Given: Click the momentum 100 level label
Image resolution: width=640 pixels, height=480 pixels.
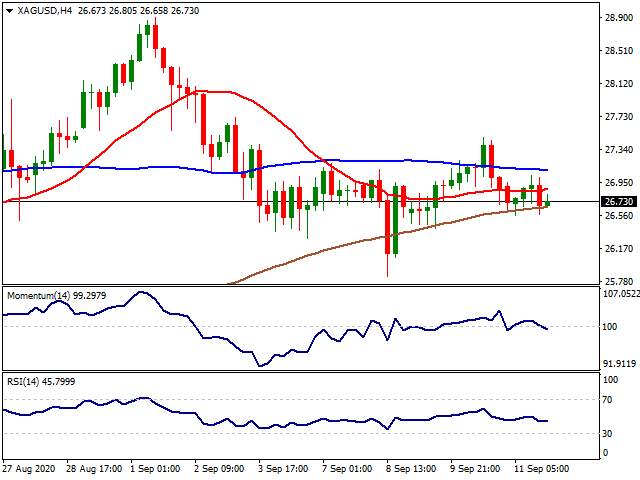Looking at the screenshot, I should pyautogui.click(x=610, y=327).
